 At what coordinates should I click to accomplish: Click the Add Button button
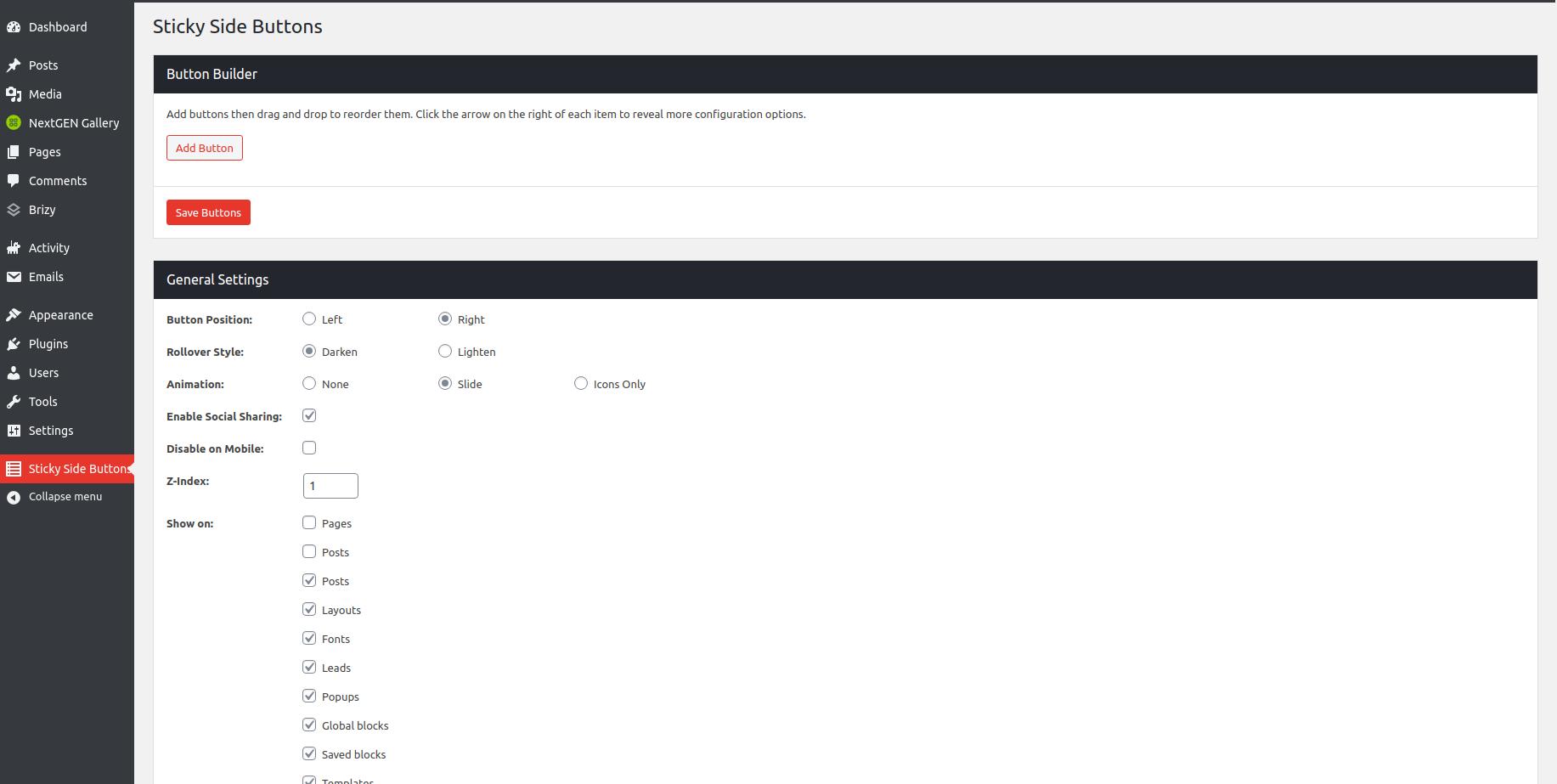point(205,148)
